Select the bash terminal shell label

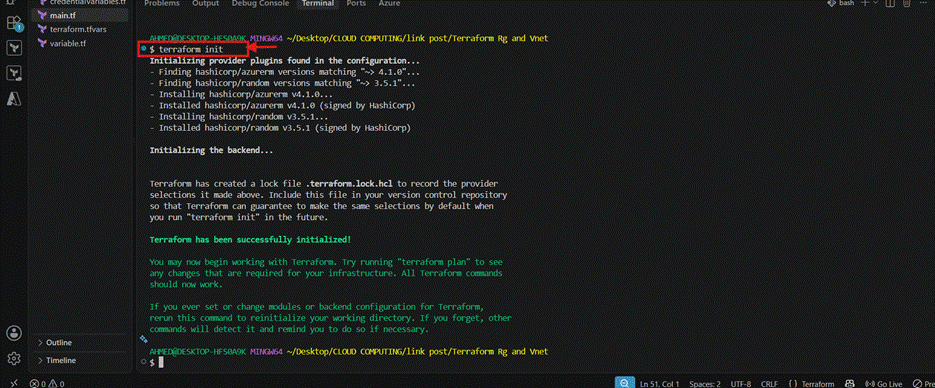(841, 3)
